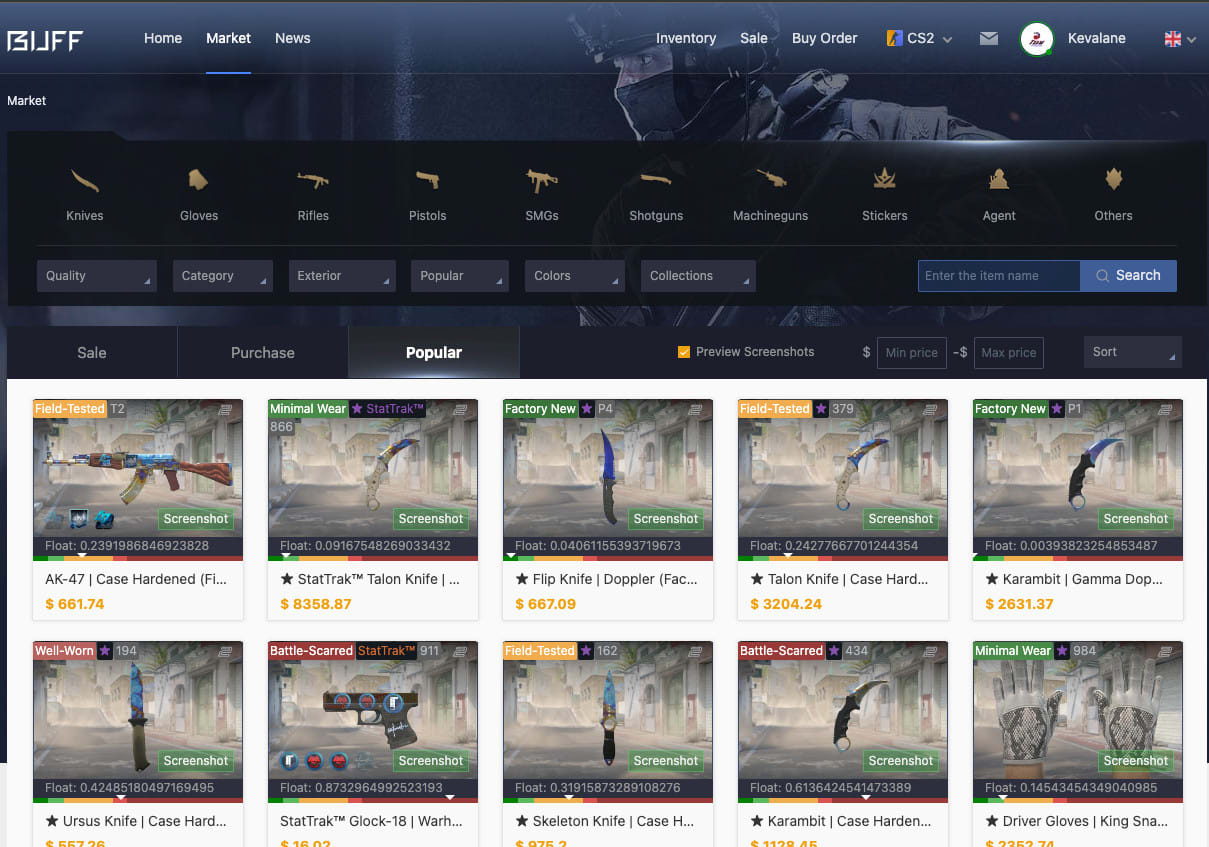
Task: Uncheck the Preview Screenshots checkbox
Action: tap(684, 352)
